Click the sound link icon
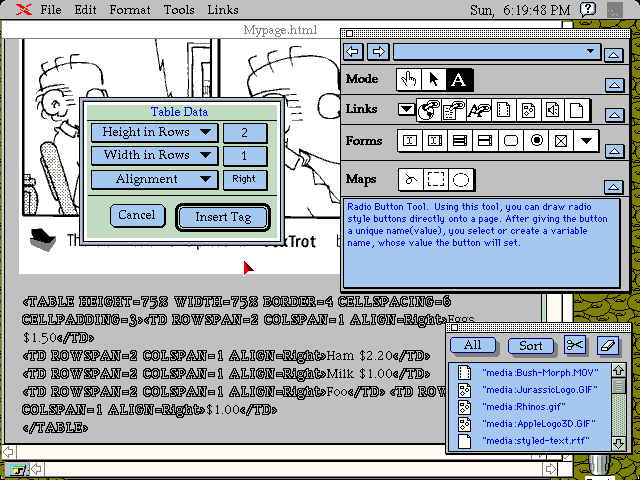 click(x=552, y=110)
